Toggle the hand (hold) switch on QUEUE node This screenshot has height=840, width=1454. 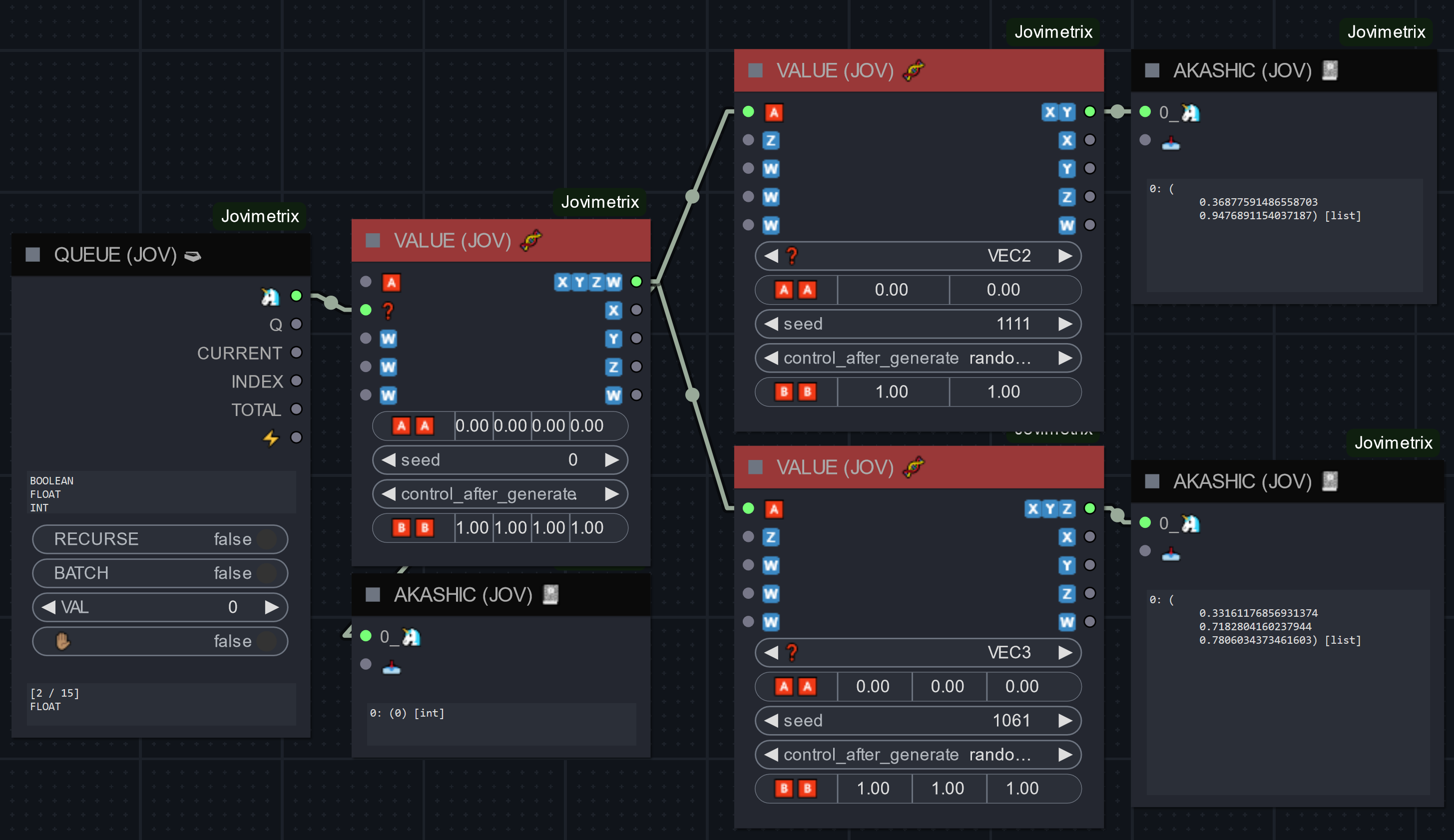[x=267, y=642]
